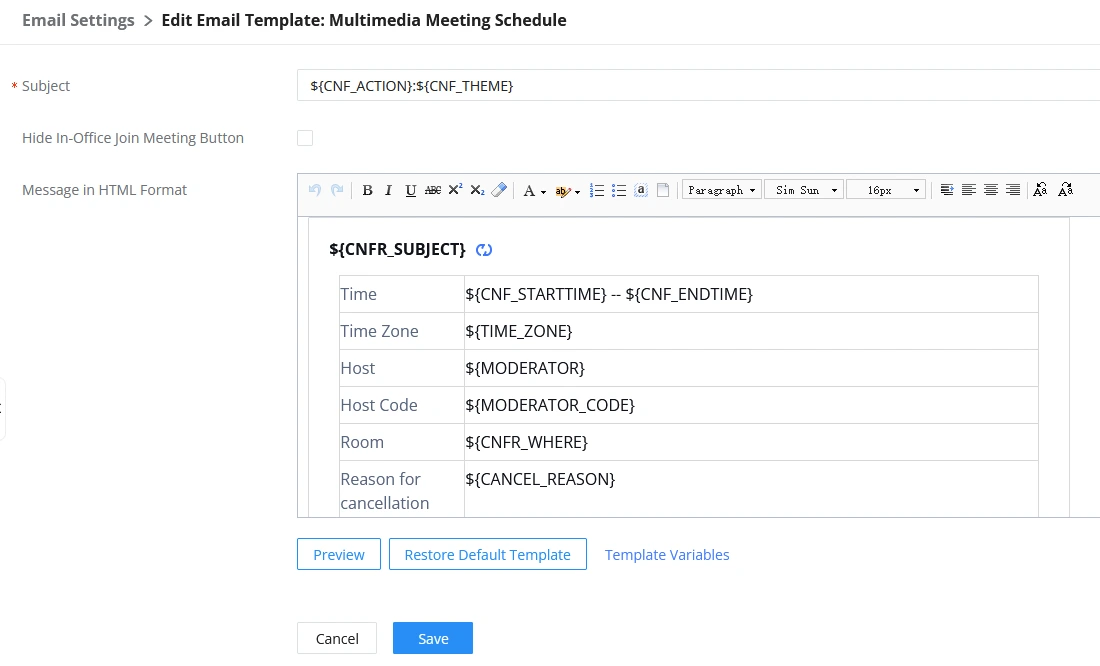Viewport: 1100px width, 666px height.
Task: Apply italic formatting
Action: pos(388,190)
